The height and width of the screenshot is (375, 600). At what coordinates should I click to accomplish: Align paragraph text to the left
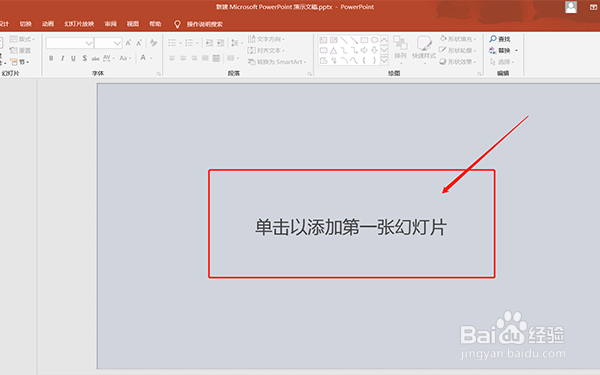172,58
